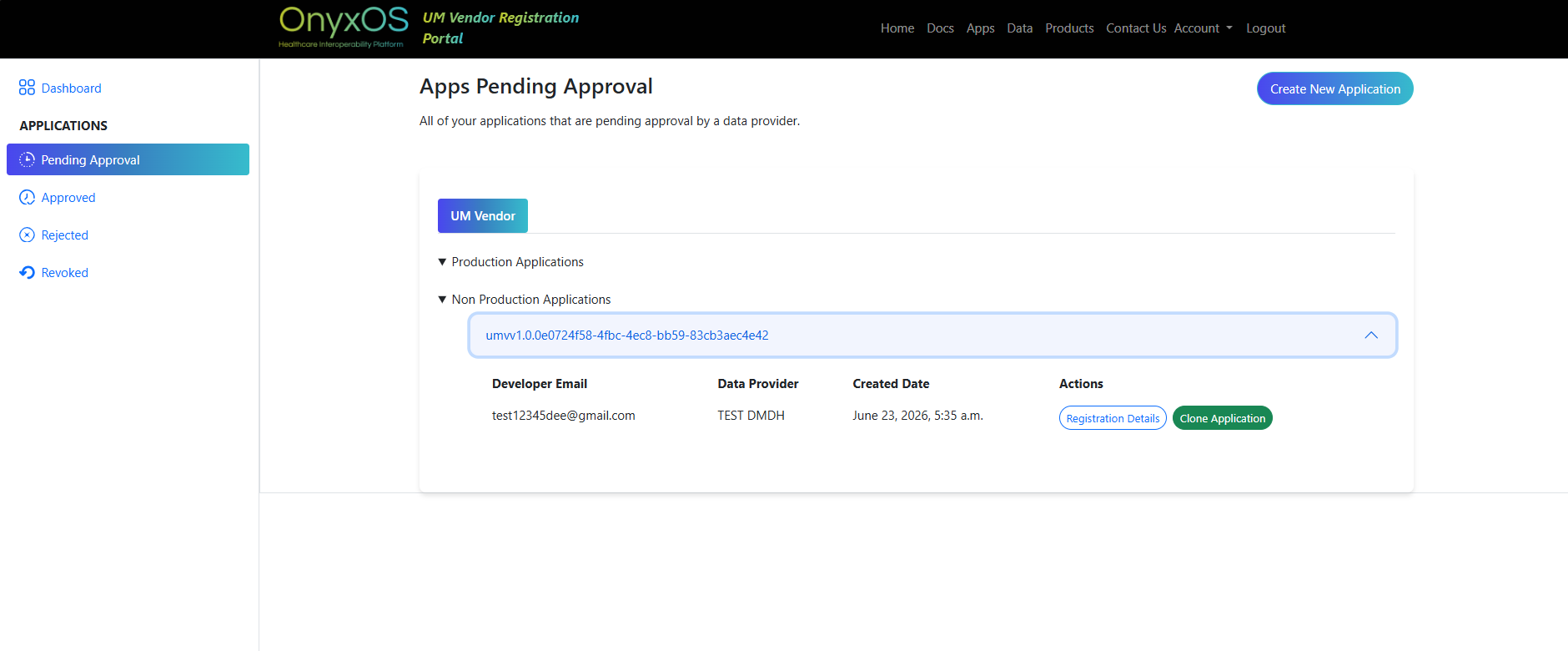Click Clone Application button

pyautogui.click(x=1222, y=418)
